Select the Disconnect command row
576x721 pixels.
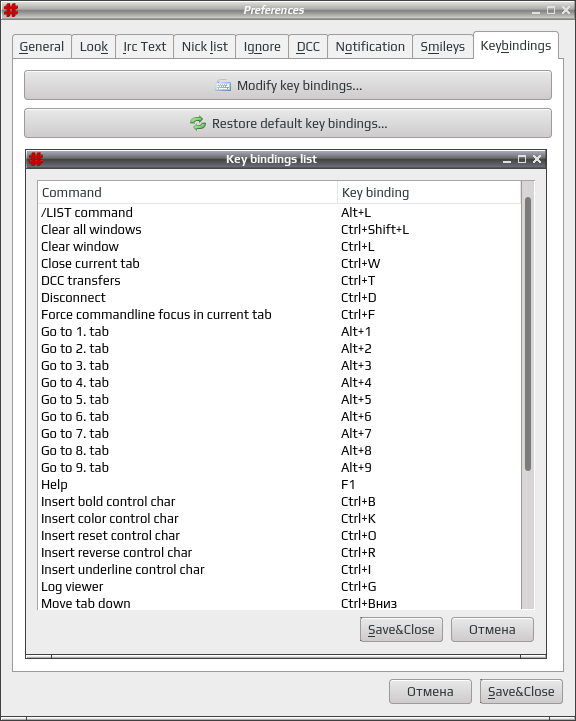point(279,298)
